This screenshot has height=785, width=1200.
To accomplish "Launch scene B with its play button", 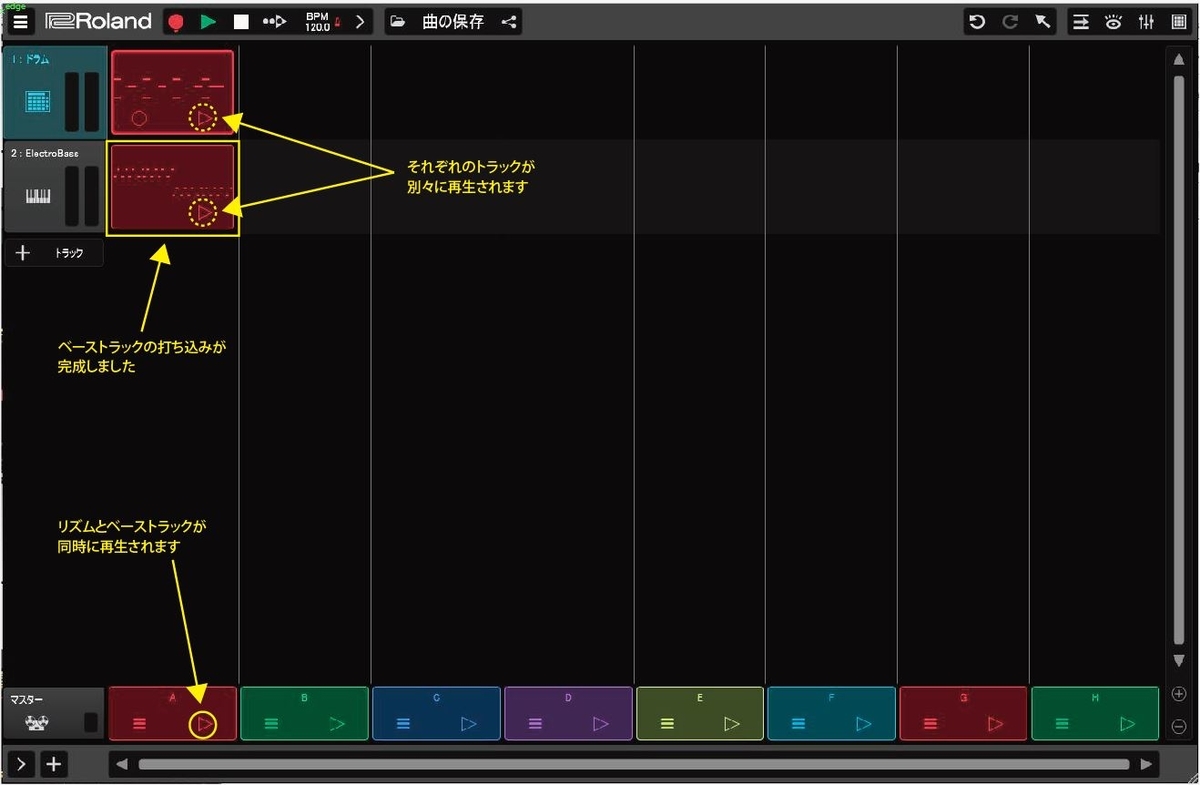I will pyautogui.click(x=337, y=723).
